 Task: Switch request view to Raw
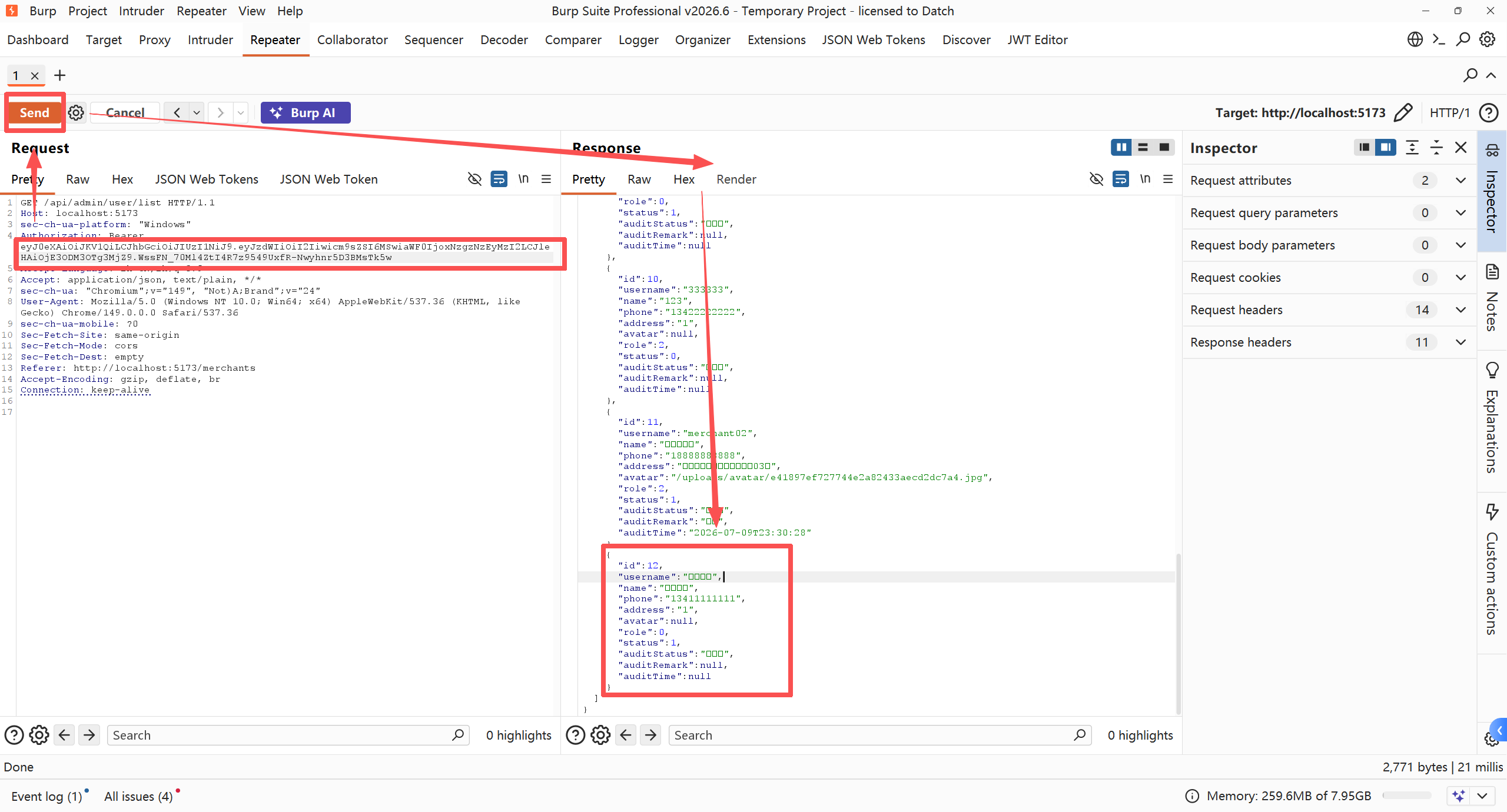(77, 179)
